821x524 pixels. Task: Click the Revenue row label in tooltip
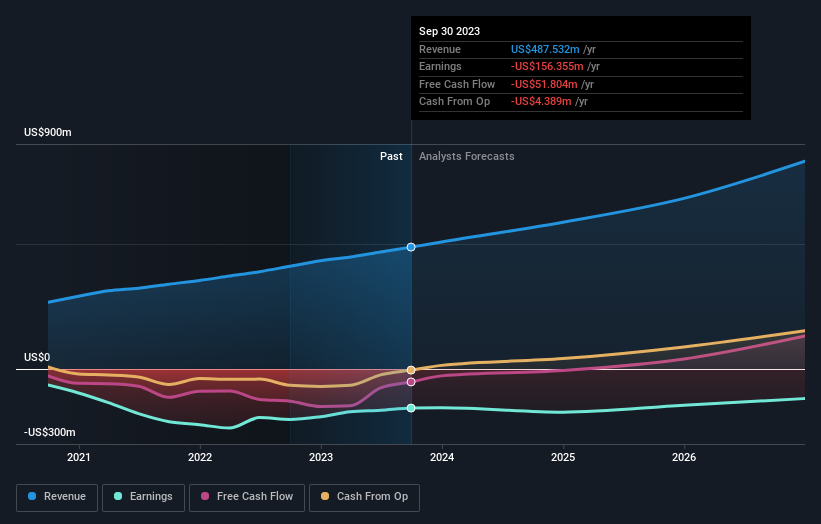(x=440, y=49)
